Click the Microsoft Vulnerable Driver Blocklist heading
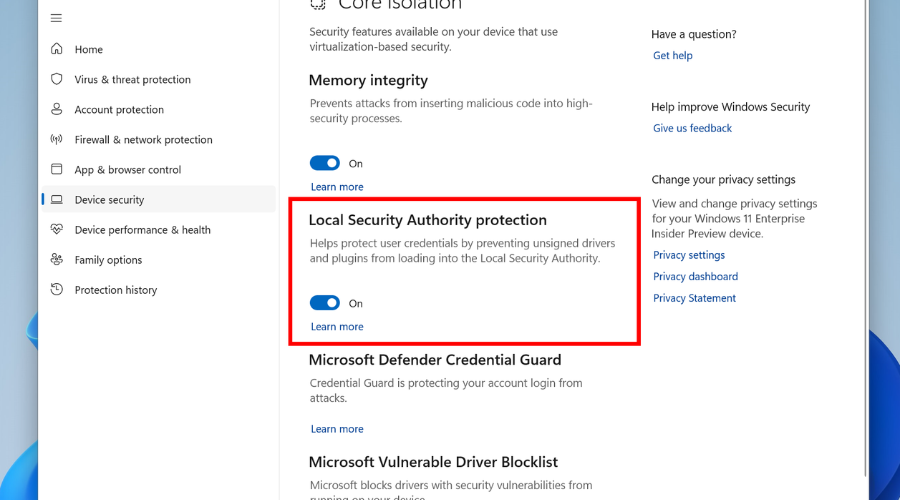The height and width of the screenshot is (500, 900). 433,462
